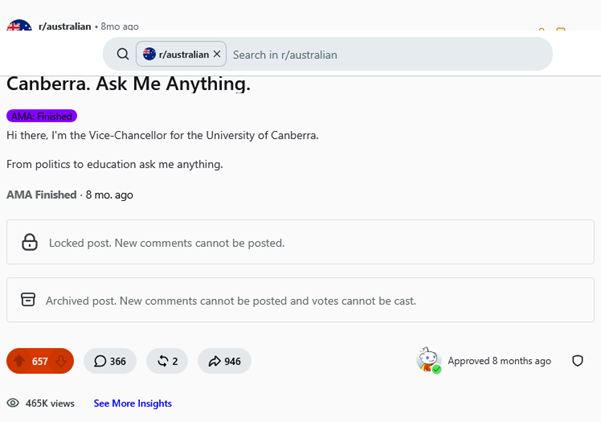The height and width of the screenshot is (422, 601).
Task: Downvote the post with down arrow
Action: pyautogui.click(x=61, y=361)
